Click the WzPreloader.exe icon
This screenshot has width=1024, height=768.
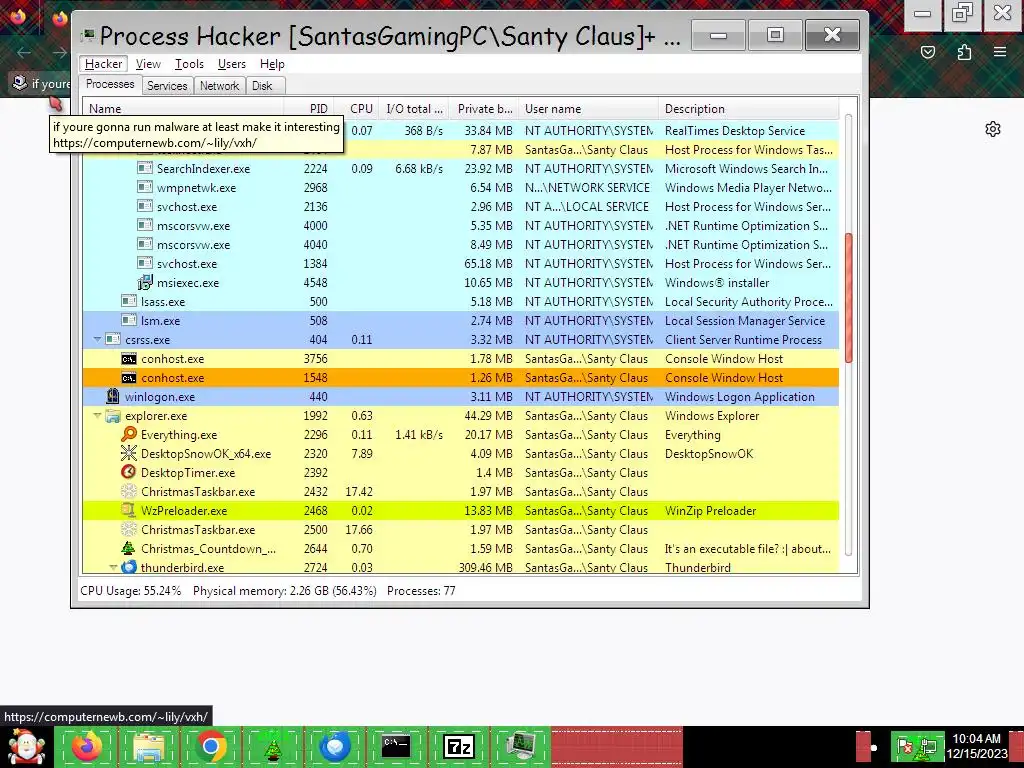(x=129, y=511)
